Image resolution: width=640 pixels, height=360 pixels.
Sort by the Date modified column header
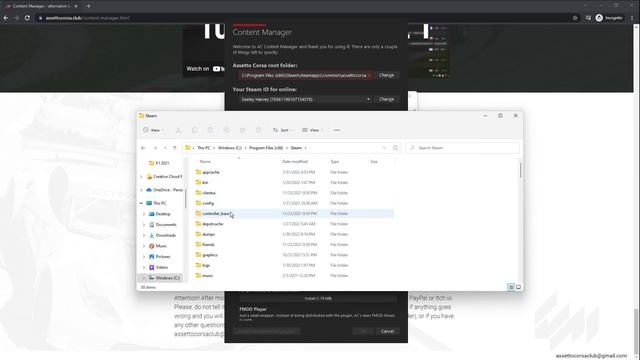click(x=295, y=162)
